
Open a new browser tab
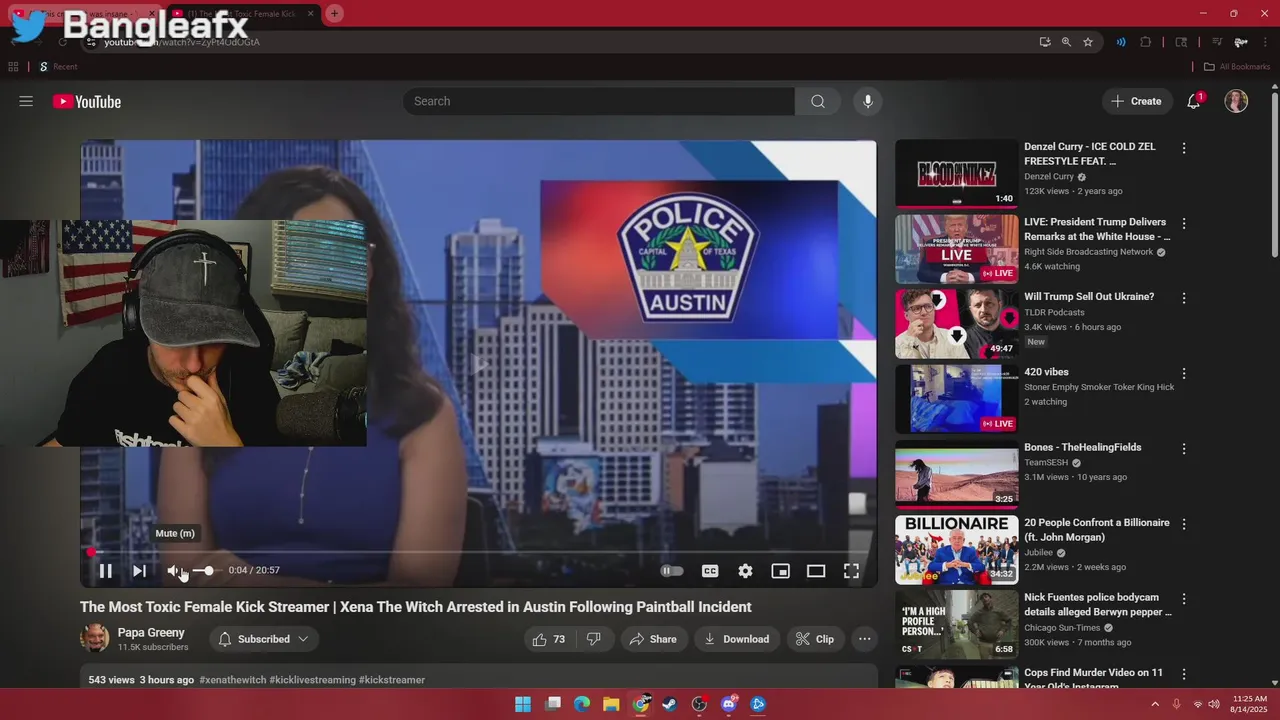334,13
